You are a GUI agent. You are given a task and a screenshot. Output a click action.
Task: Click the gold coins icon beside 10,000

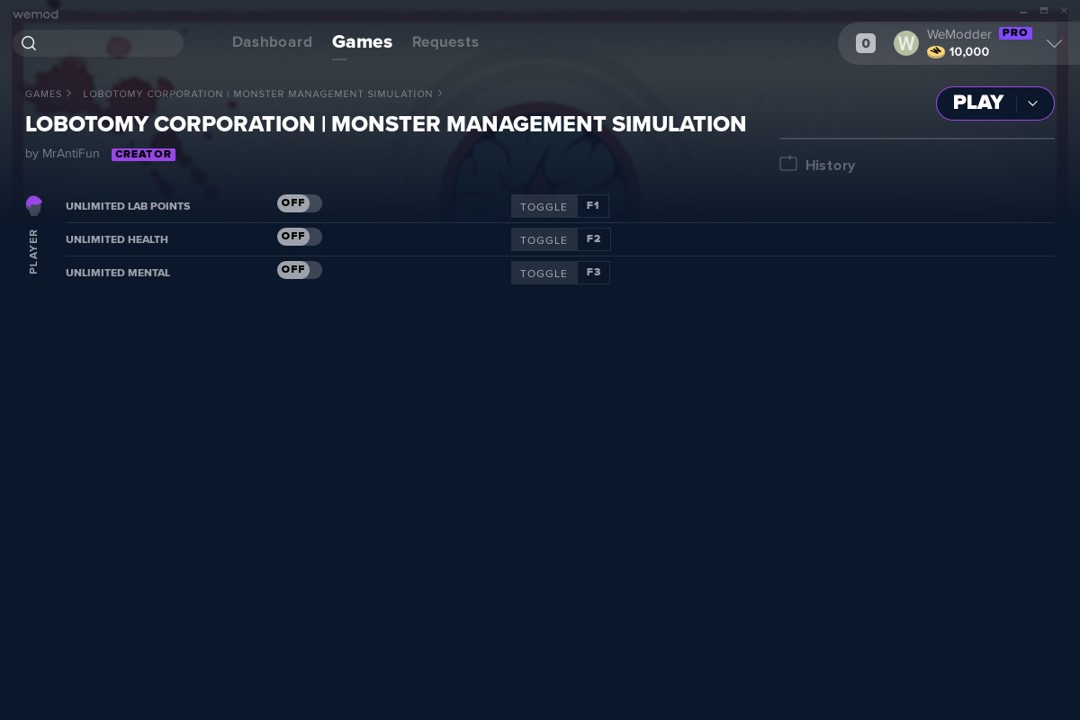pyautogui.click(x=935, y=52)
